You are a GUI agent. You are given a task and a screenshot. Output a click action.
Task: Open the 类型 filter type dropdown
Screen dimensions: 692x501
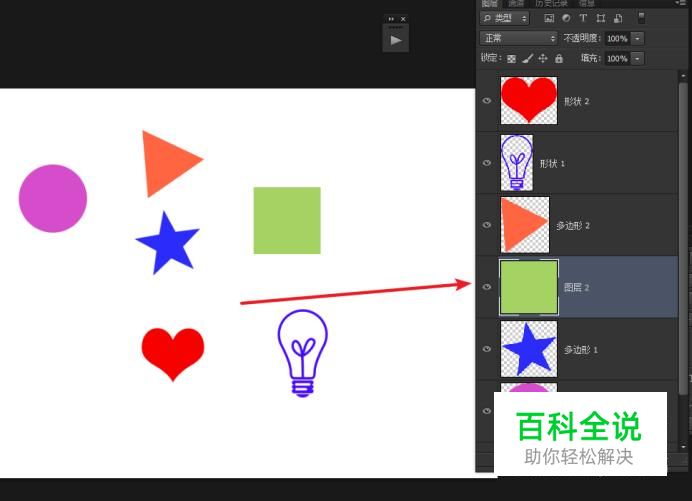[x=504, y=18]
